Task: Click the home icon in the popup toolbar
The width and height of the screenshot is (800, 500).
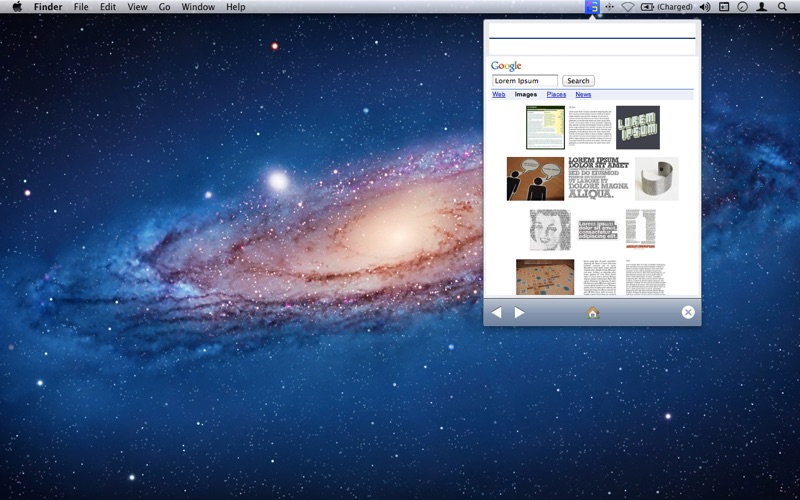Action: coord(592,312)
